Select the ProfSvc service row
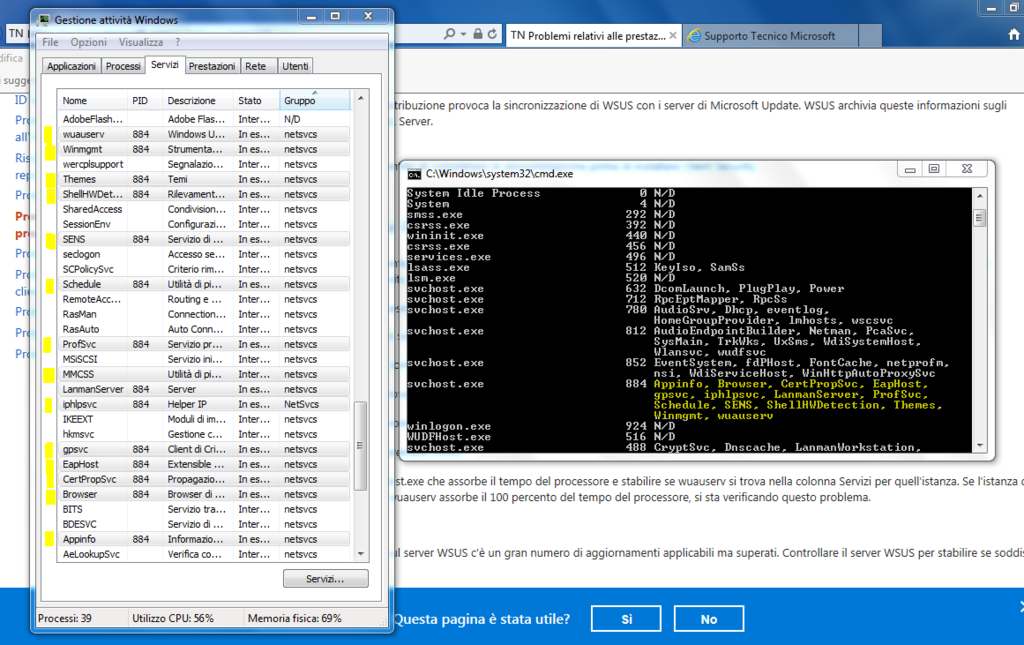Viewport: 1024px width, 645px height. (x=203, y=345)
